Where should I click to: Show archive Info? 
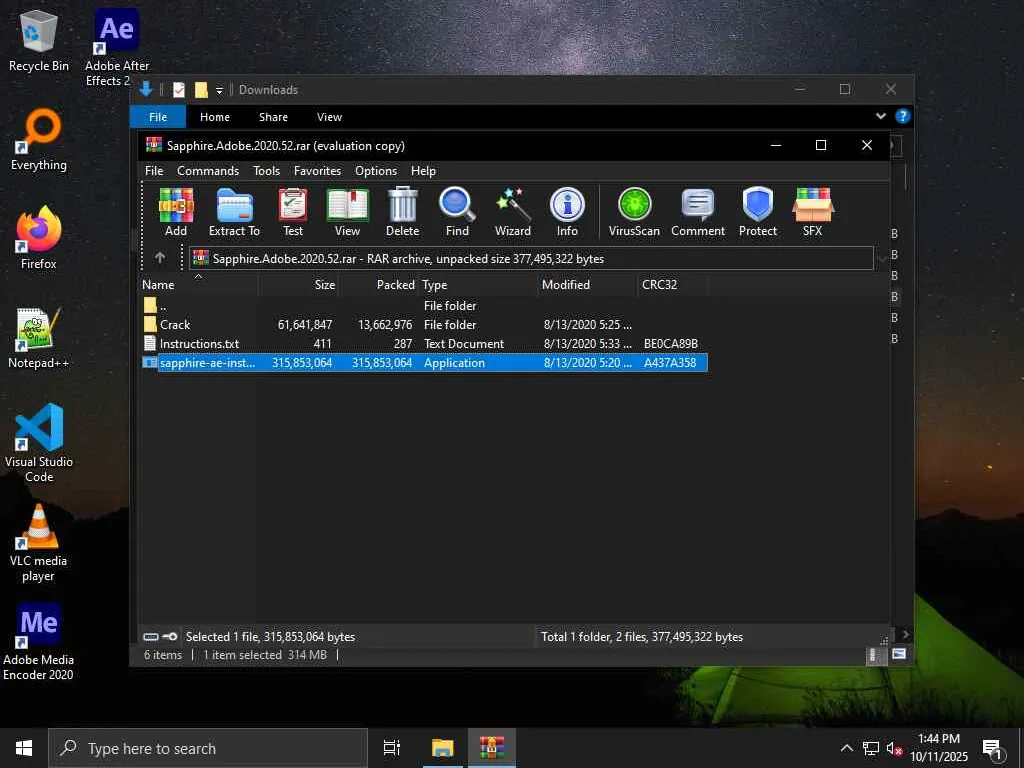point(567,212)
